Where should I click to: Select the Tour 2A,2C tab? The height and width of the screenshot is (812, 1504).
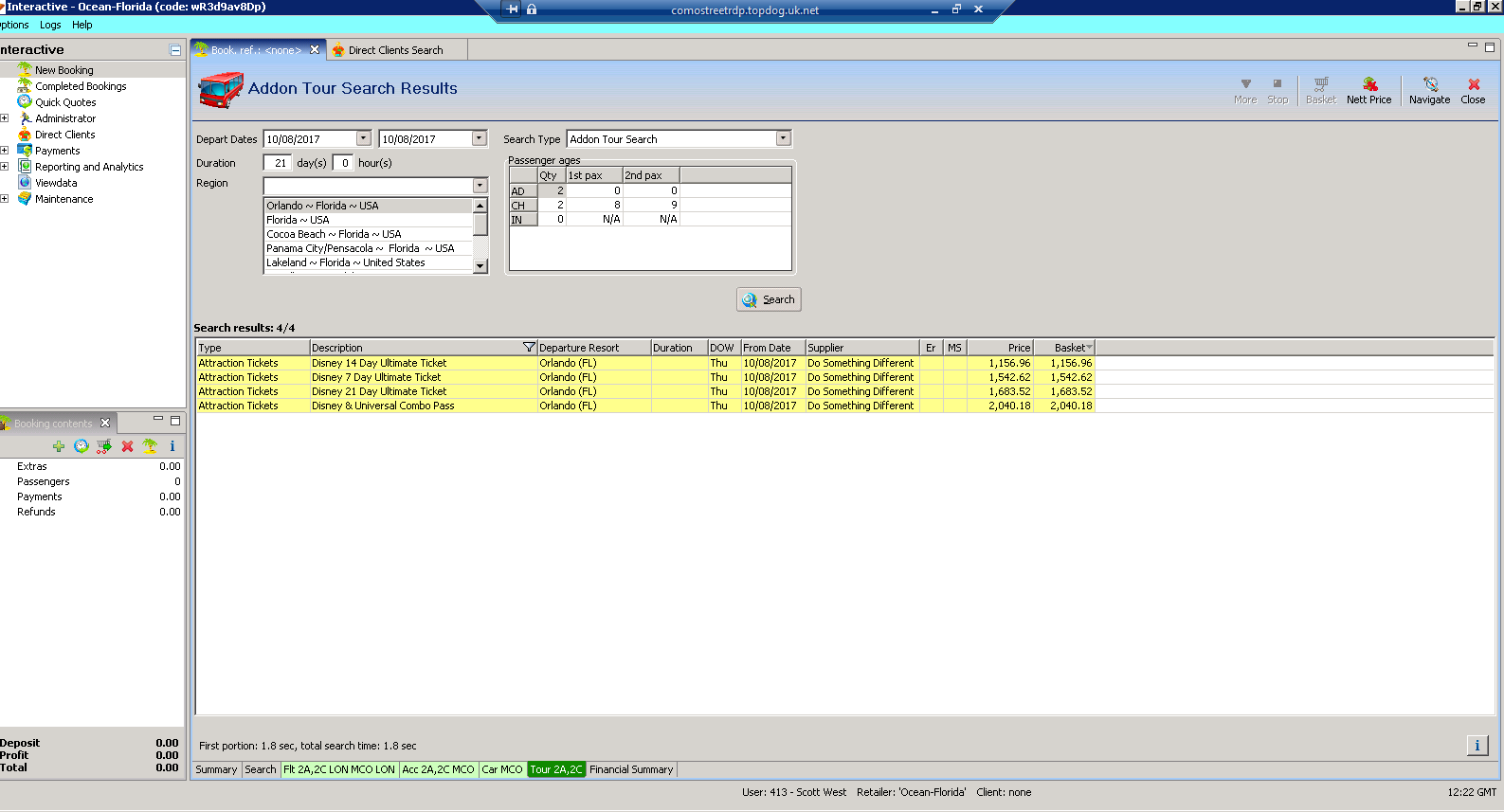(556, 769)
